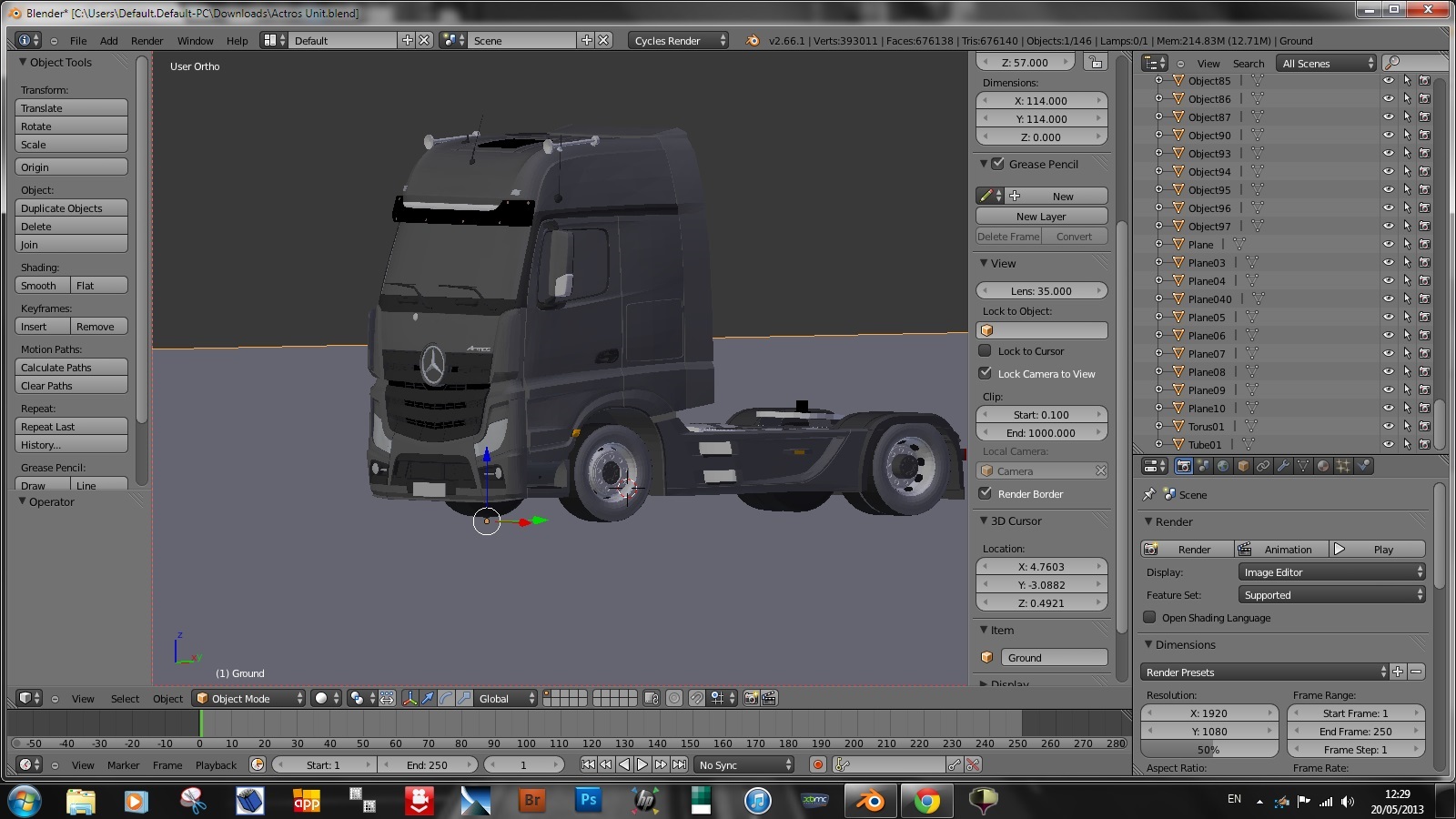
Task: Open the File menu
Action: tap(78, 40)
